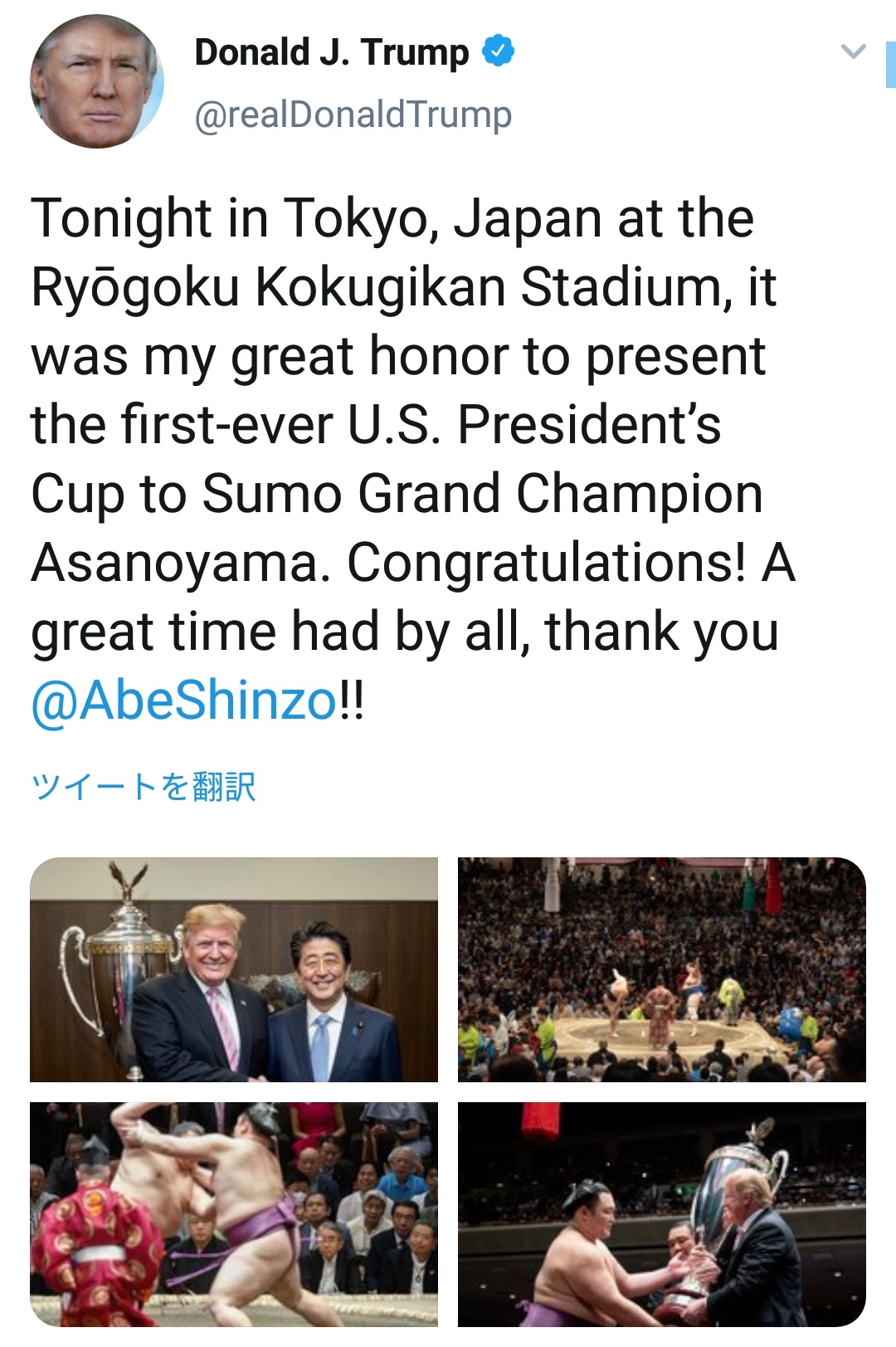The image size is (896, 1347).
Task: Click the profile avatar photo
Action: click(x=97, y=81)
